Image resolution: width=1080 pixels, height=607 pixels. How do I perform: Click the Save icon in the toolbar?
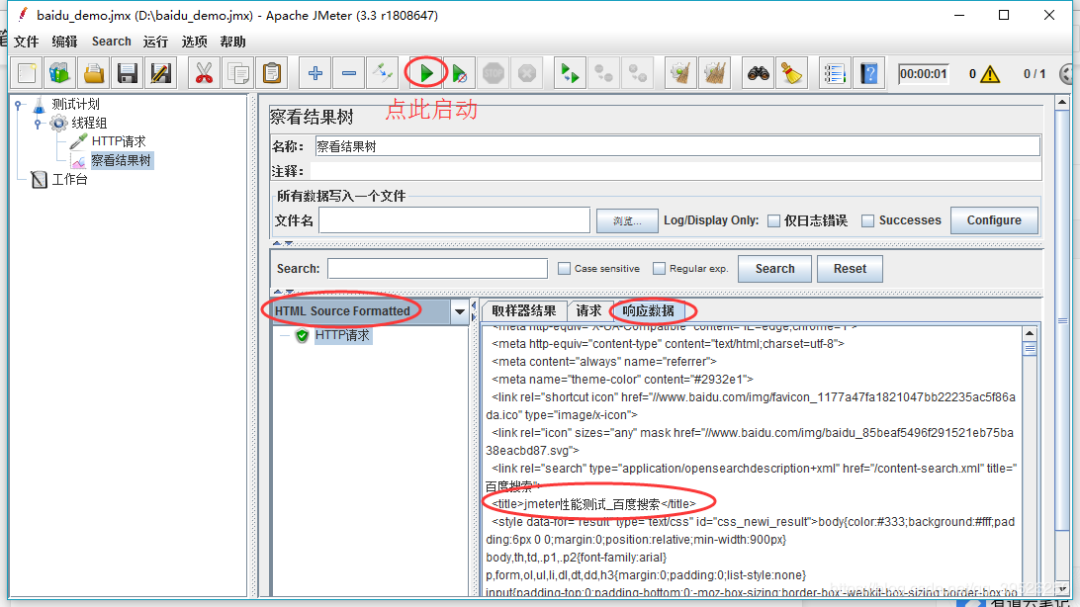(x=128, y=72)
